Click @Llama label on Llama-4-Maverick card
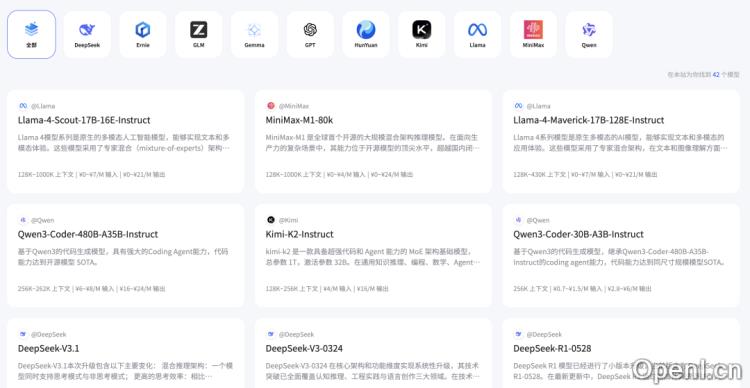 pos(539,106)
